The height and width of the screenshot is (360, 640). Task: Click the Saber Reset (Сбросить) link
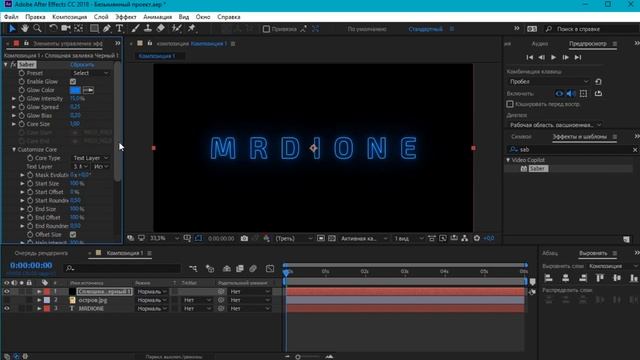[82, 64]
